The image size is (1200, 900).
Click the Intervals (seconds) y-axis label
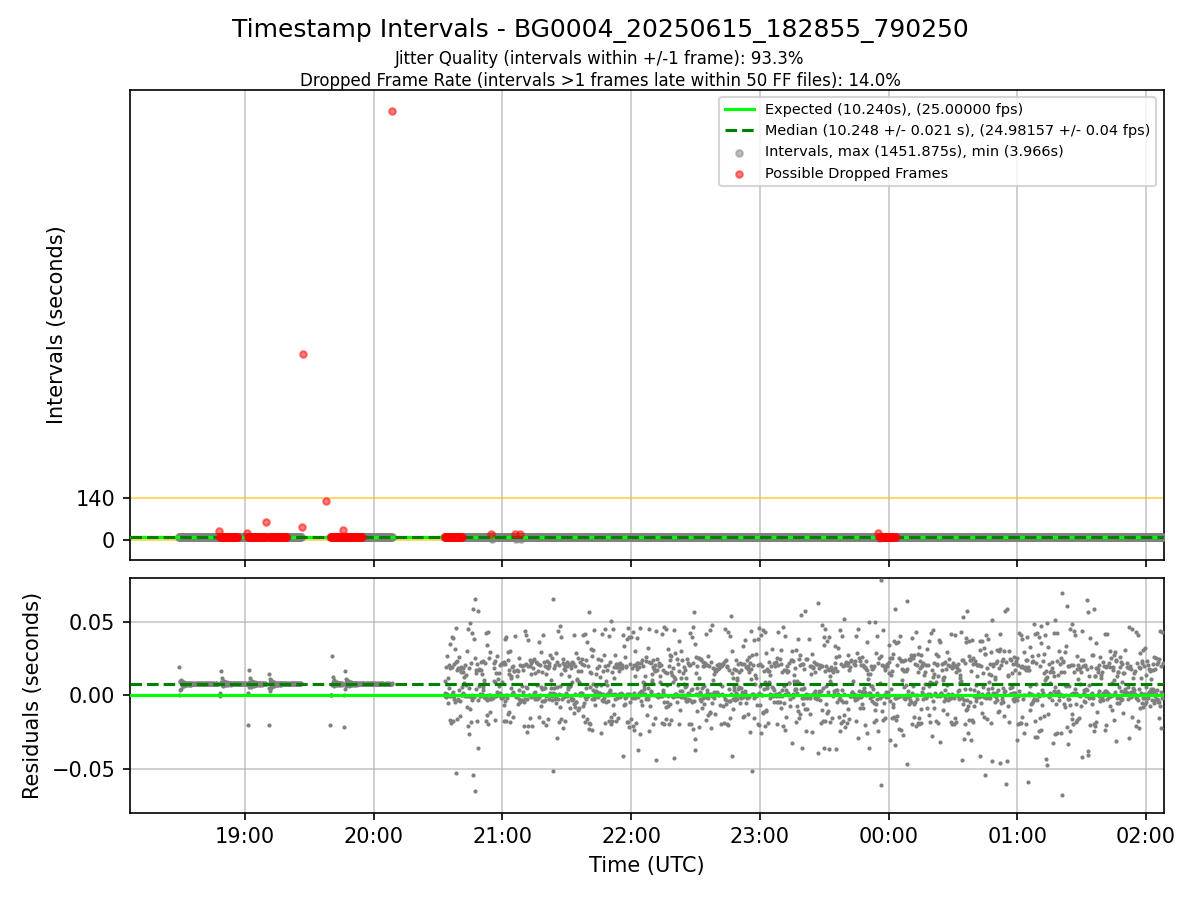click(x=56, y=325)
